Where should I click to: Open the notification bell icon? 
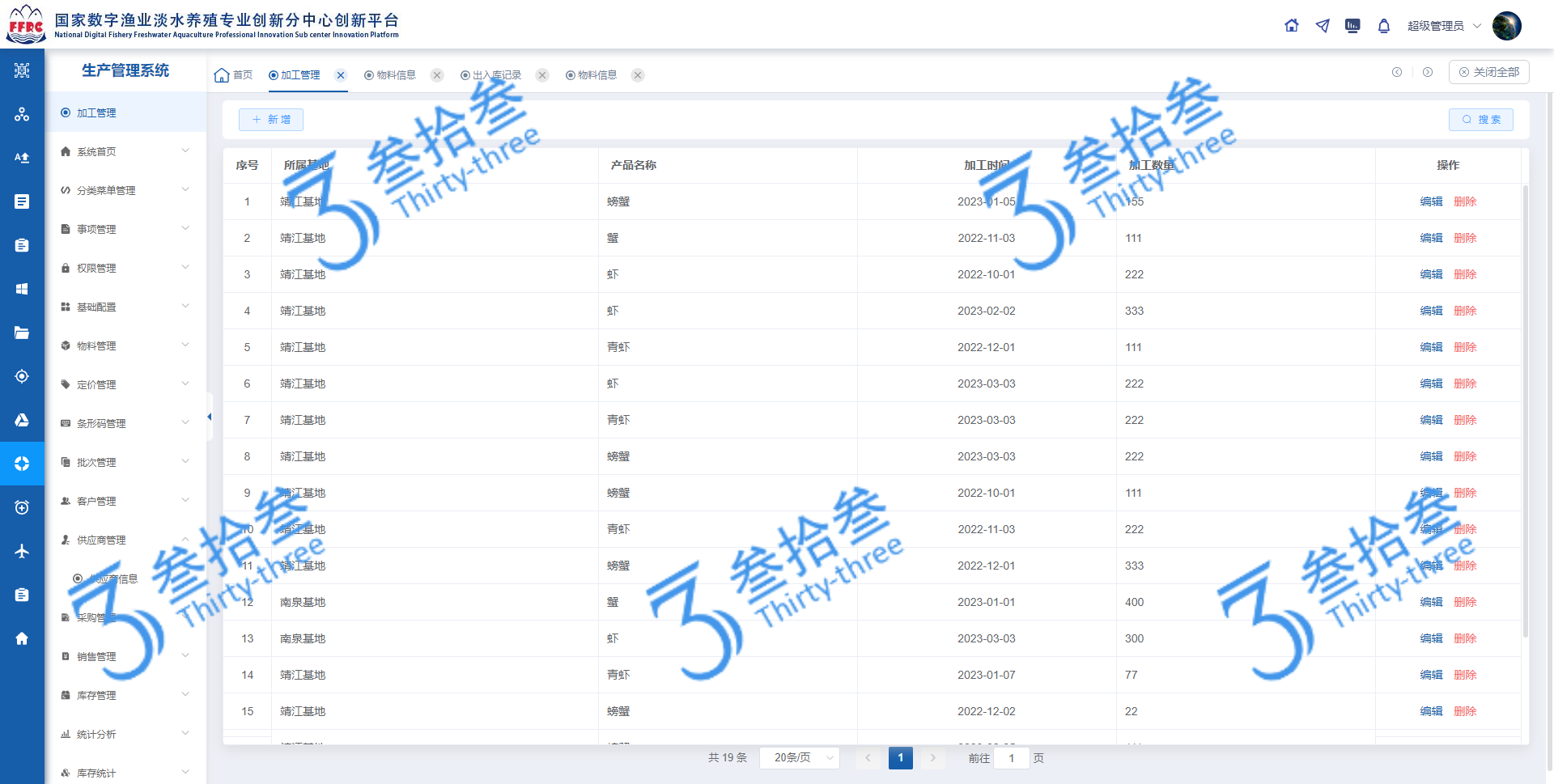(x=1384, y=26)
